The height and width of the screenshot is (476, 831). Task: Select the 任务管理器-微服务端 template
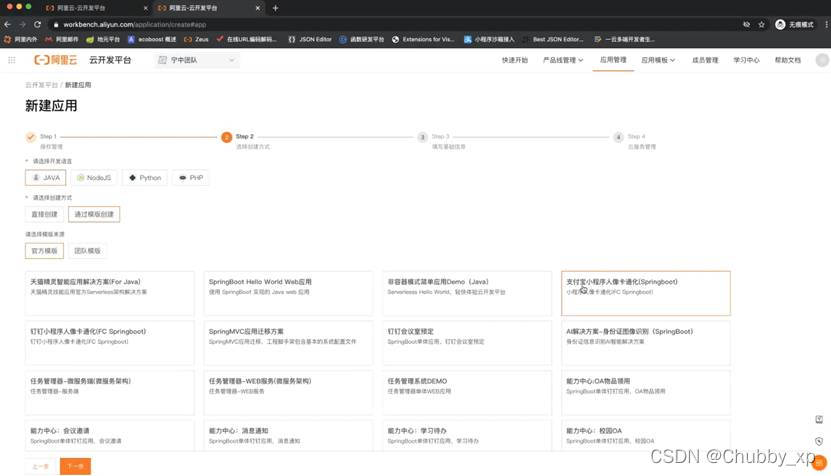pos(110,393)
